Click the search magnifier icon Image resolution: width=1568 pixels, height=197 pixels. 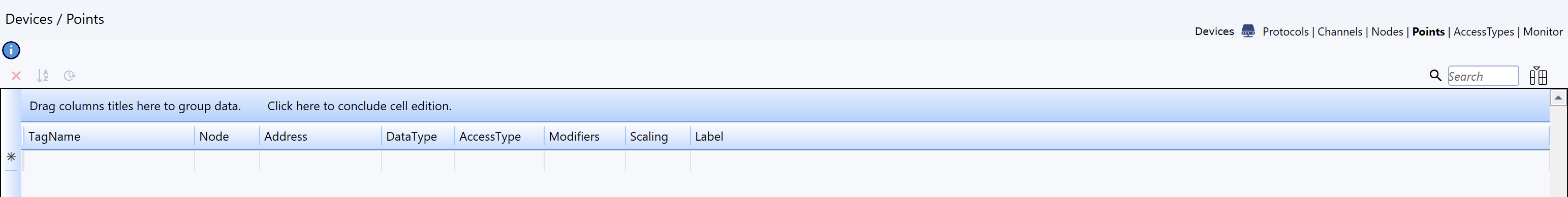[x=1435, y=75]
